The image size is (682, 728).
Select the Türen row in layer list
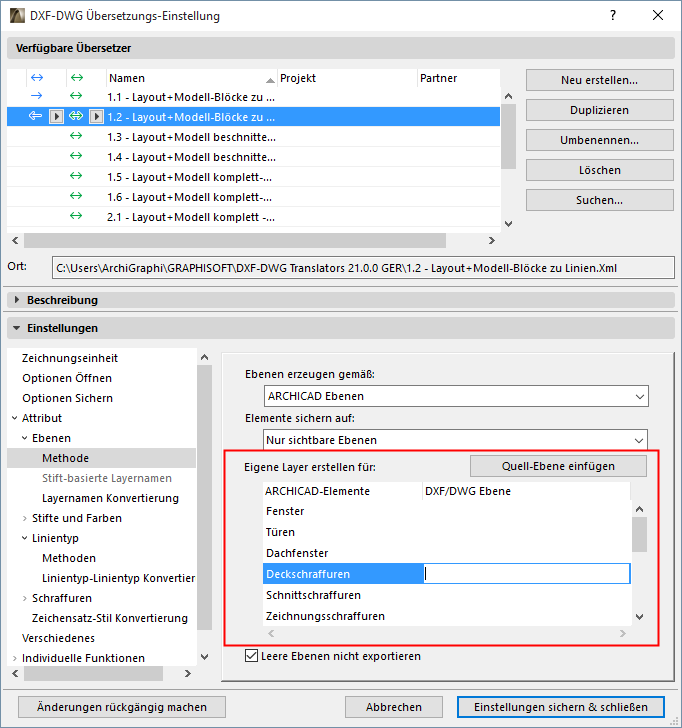coord(447,532)
